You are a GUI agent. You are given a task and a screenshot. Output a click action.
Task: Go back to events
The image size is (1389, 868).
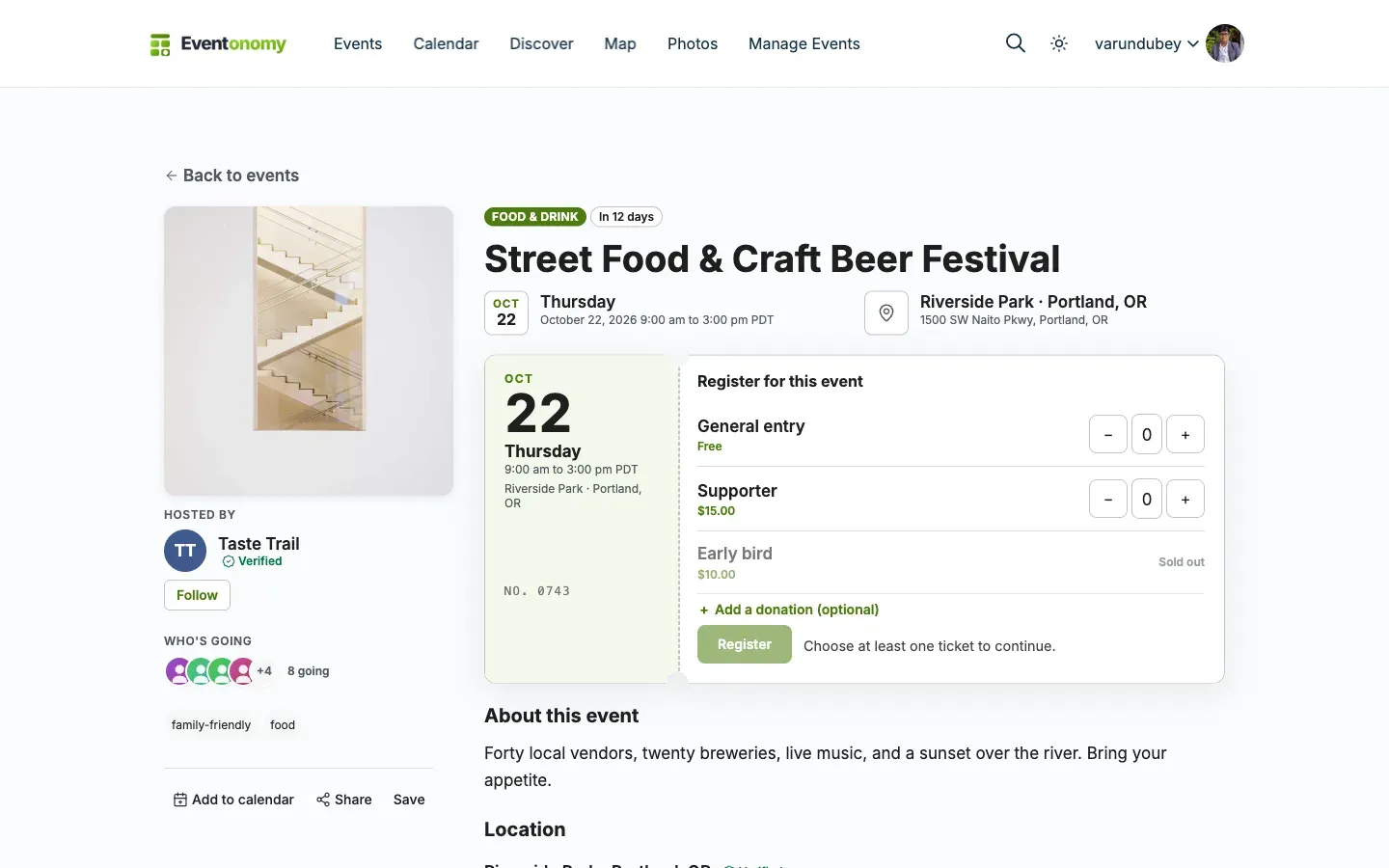click(232, 176)
